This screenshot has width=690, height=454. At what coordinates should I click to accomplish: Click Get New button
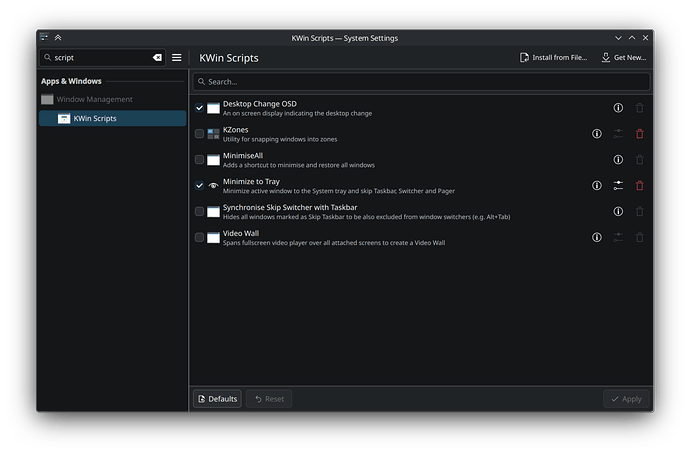point(624,58)
